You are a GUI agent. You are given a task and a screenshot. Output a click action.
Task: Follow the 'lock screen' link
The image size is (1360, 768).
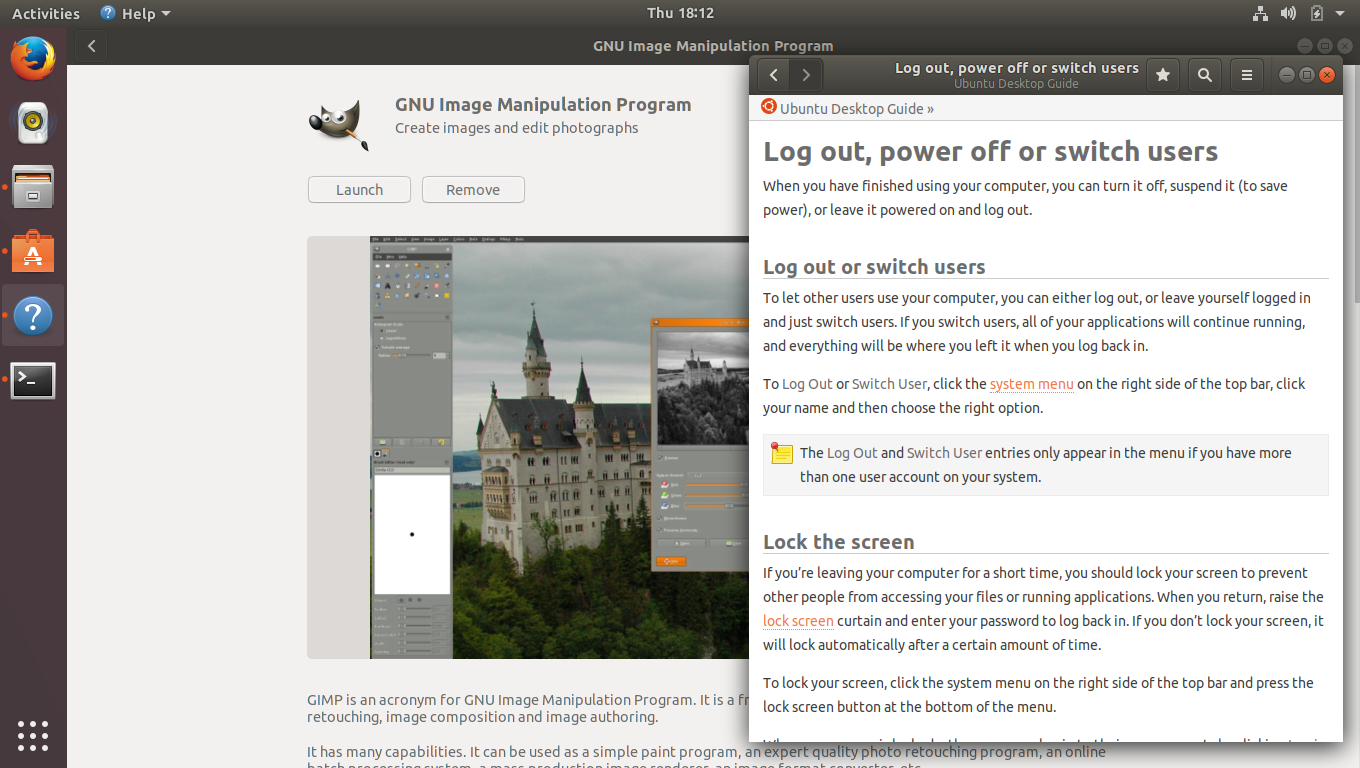(x=798, y=621)
